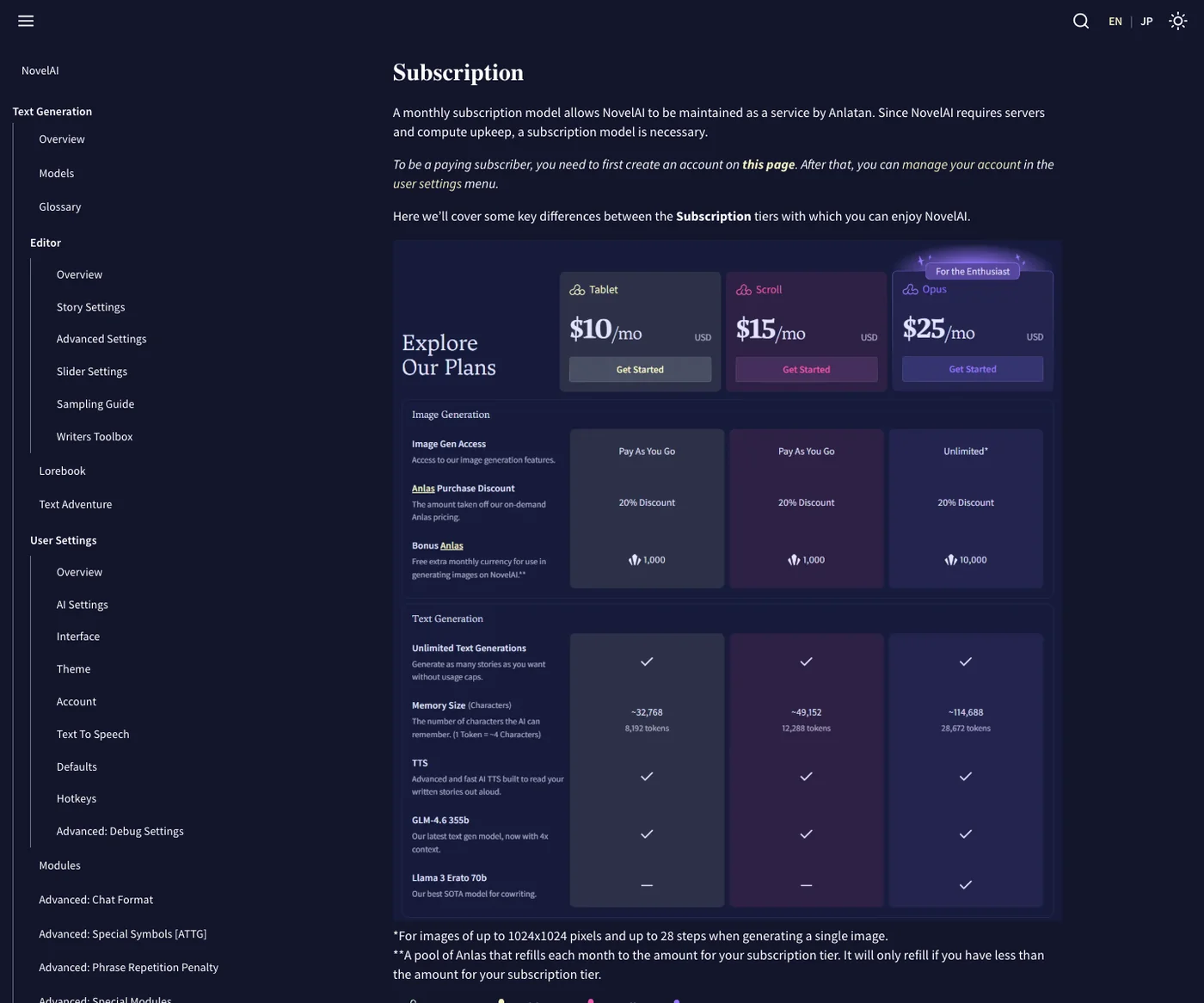
Task: Select Editor sidebar section
Action: 46,243
